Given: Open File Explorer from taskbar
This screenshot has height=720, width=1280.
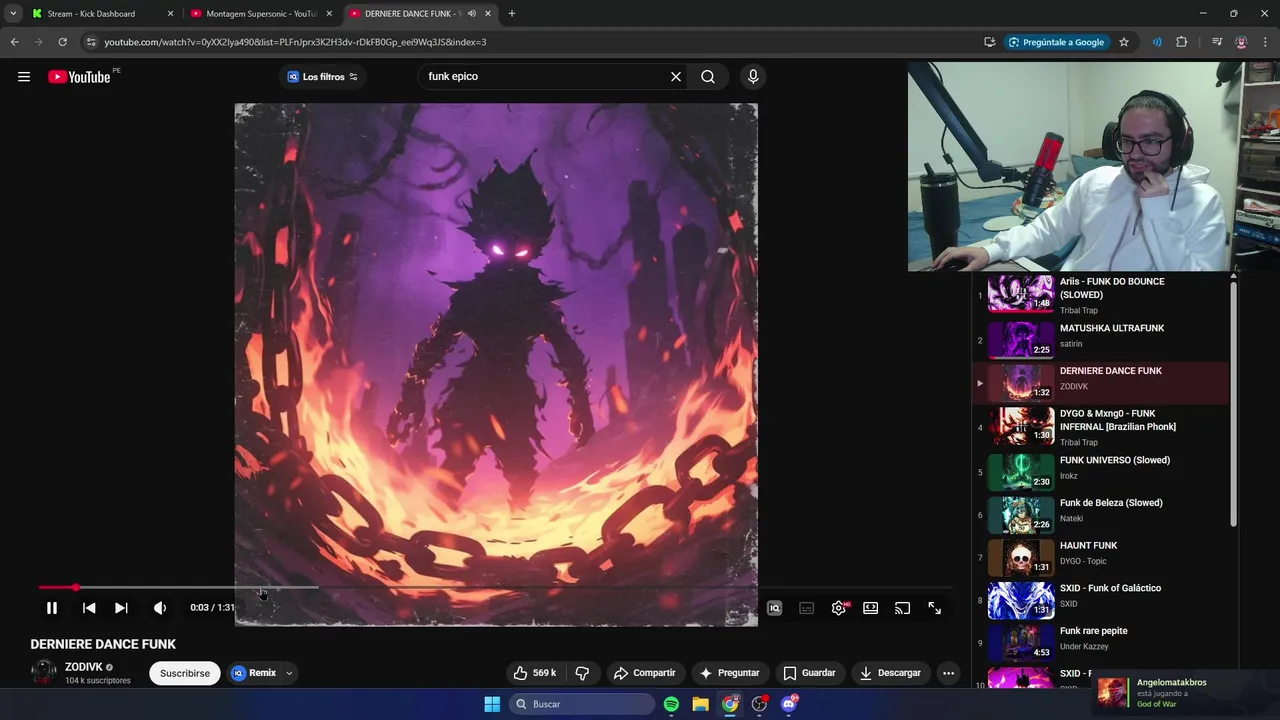Looking at the screenshot, I should (x=701, y=704).
